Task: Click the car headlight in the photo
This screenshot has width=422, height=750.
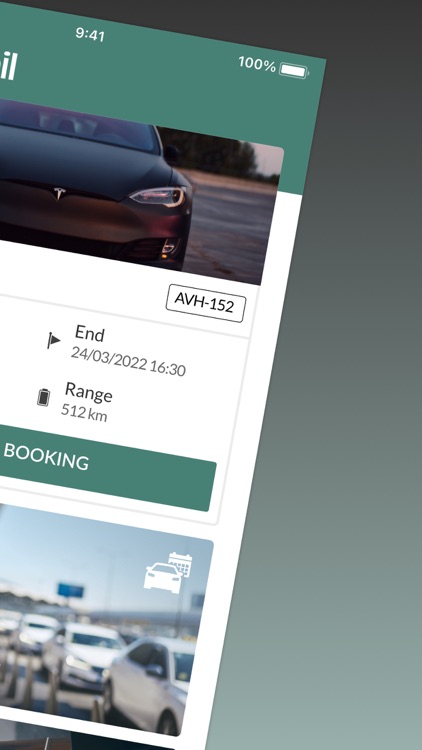Action: [158, 197]
